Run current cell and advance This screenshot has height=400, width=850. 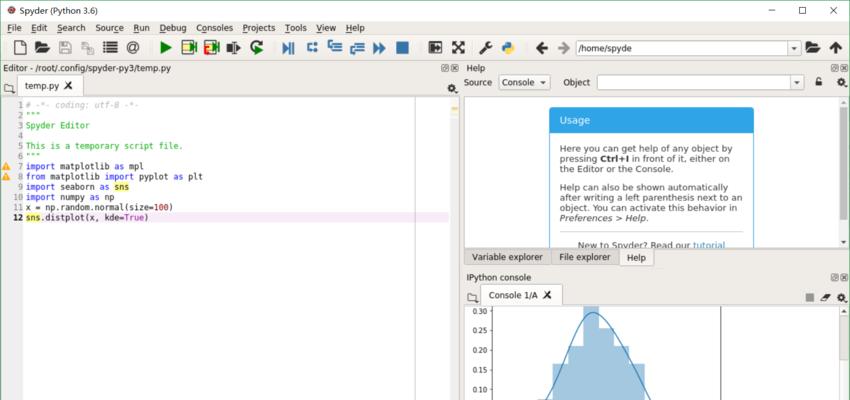click(x=211, y=48)
